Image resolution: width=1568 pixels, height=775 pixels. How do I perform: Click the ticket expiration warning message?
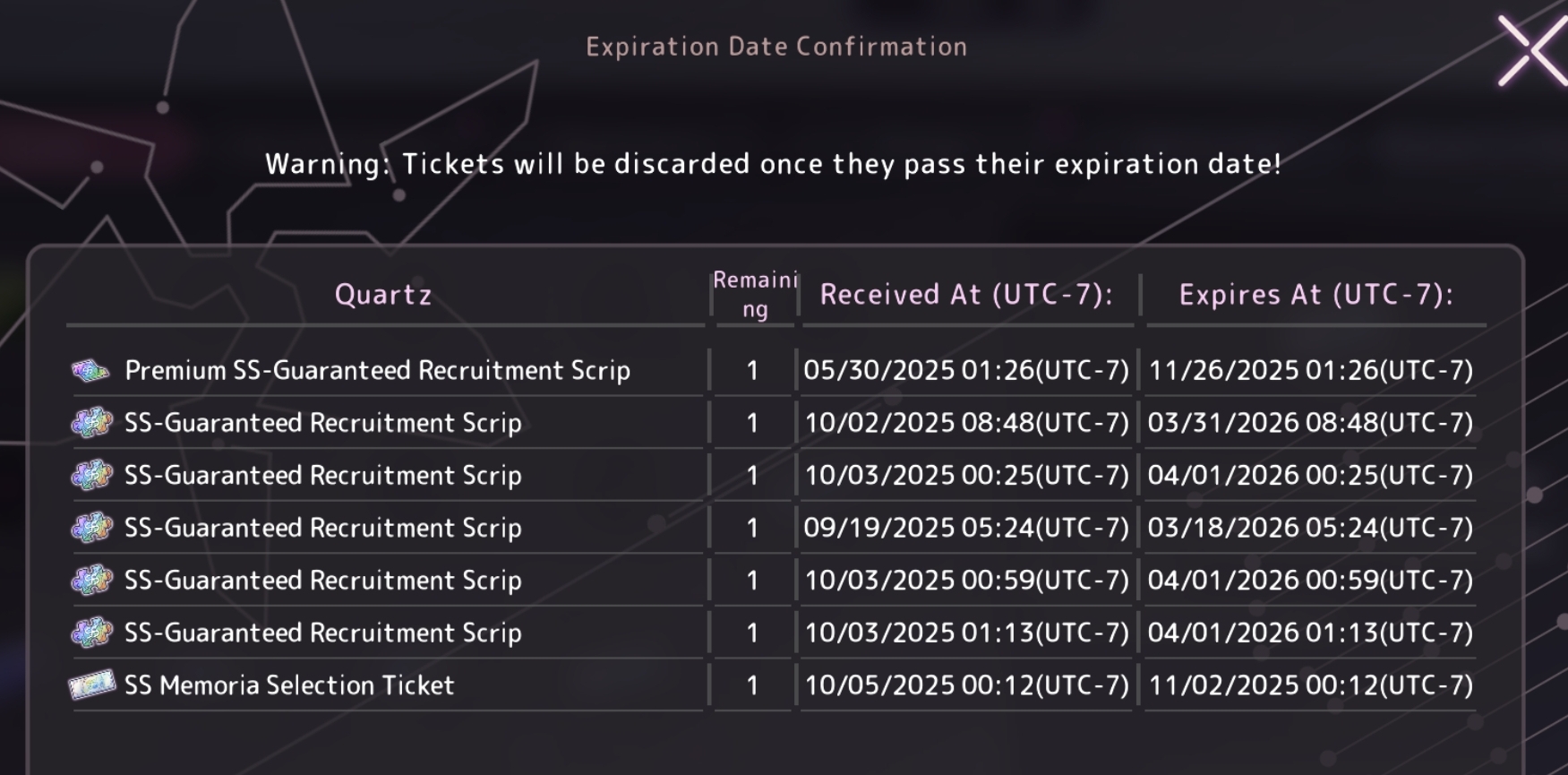[x=774, y=164]
